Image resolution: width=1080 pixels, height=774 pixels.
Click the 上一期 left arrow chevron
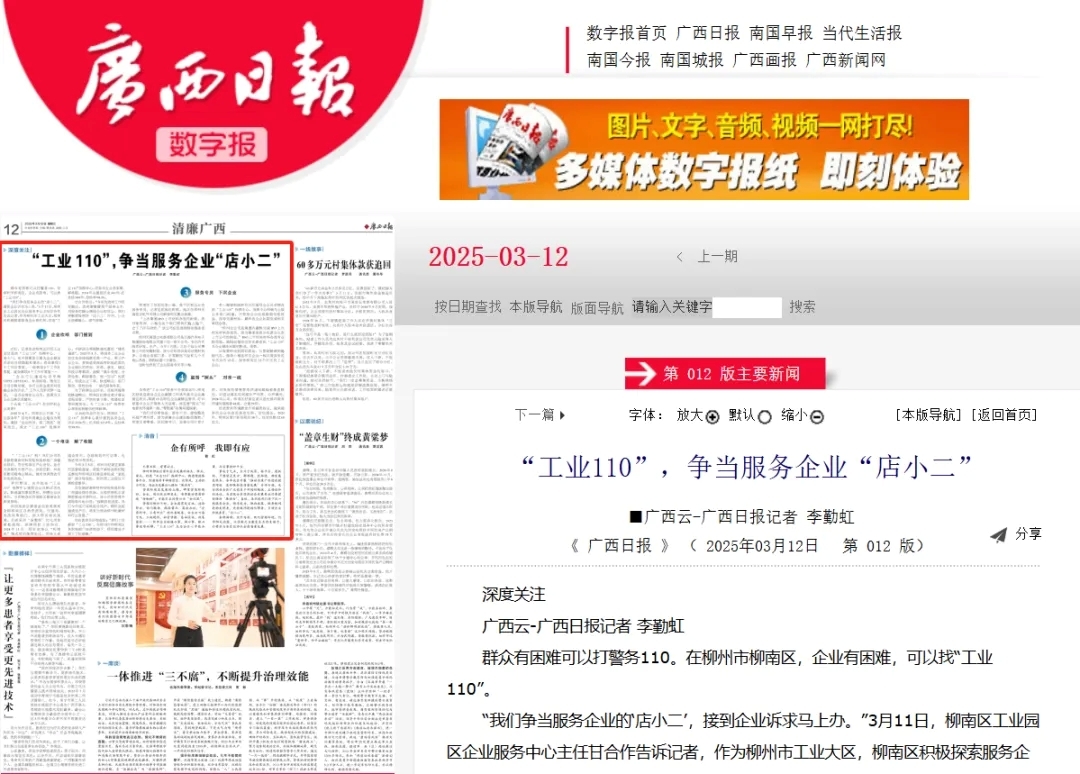point(680,257)
